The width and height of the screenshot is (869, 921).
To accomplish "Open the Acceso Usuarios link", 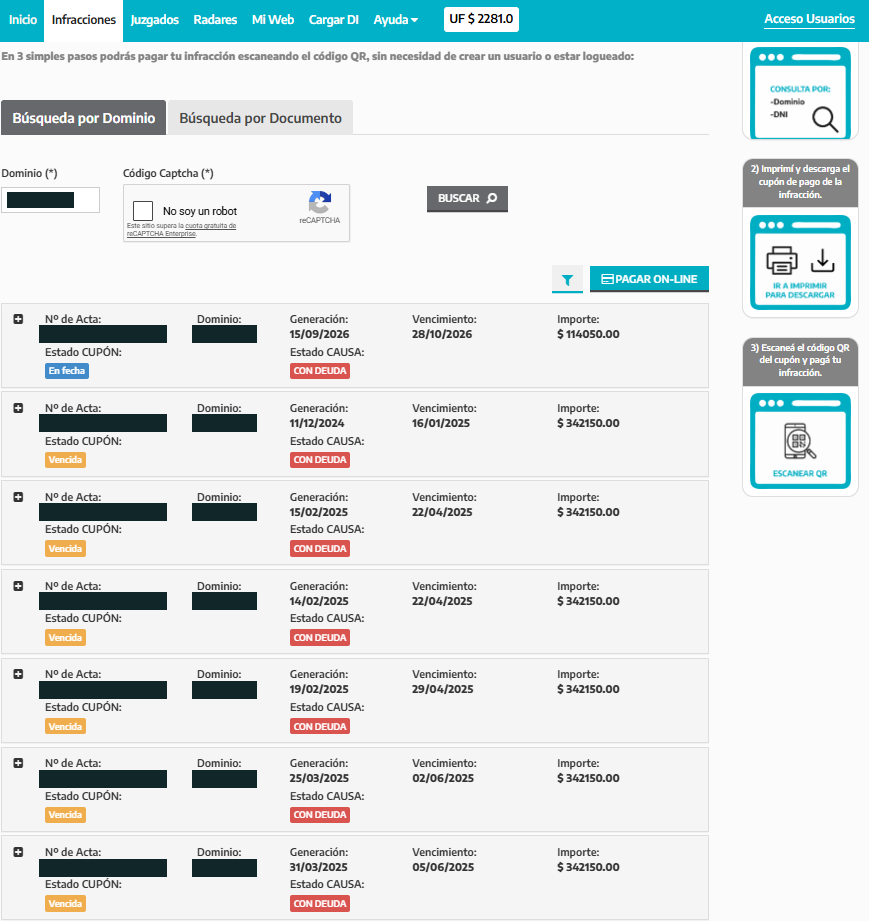I will coord(809,19).
